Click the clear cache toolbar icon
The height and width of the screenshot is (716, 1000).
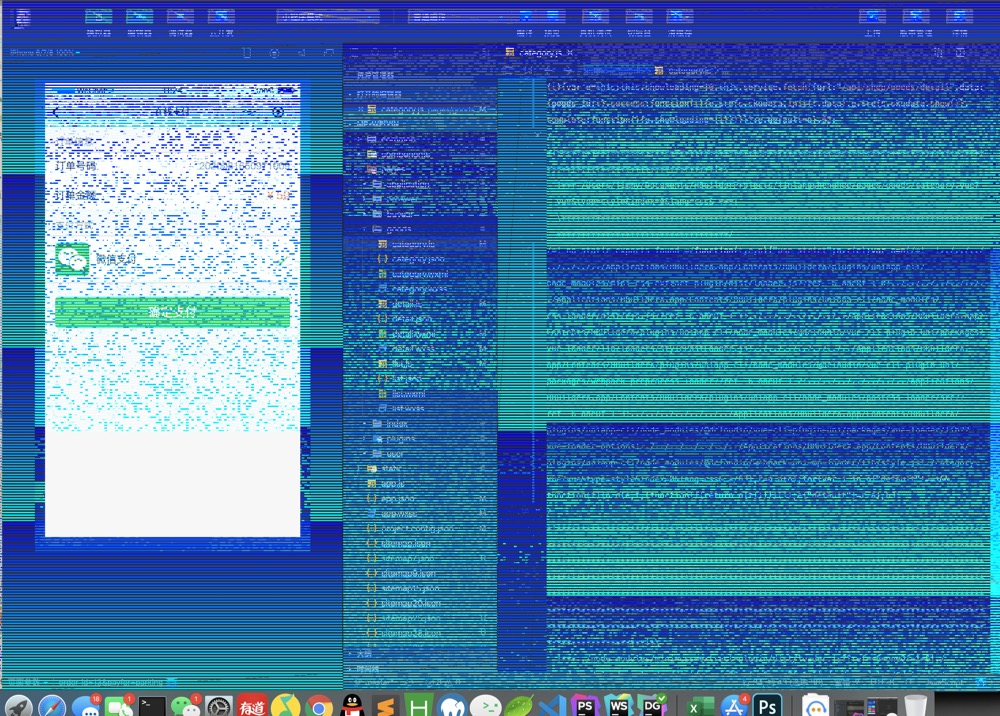(x=680, y=17)
